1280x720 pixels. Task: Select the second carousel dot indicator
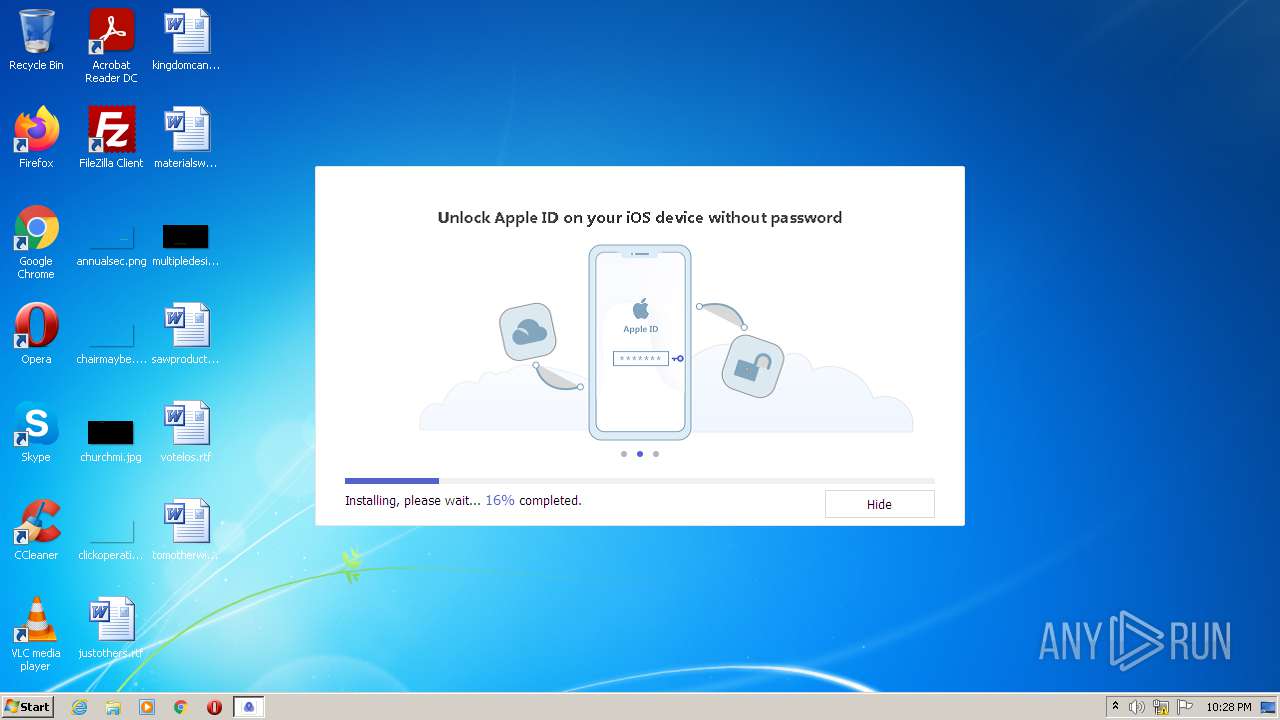[640, 454]
